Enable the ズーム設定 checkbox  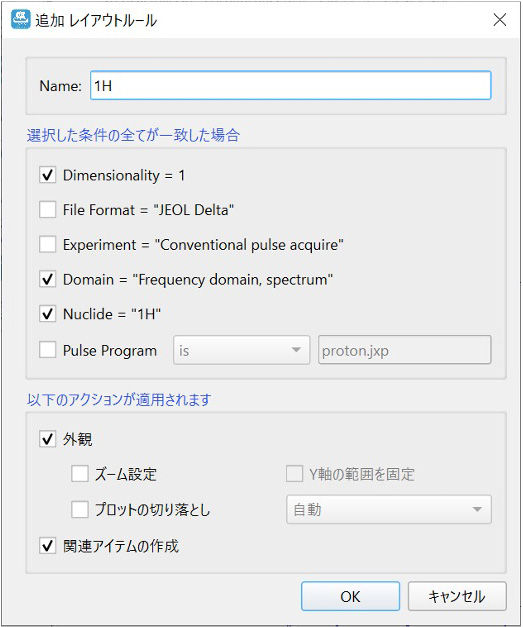[x=80, y=474]
